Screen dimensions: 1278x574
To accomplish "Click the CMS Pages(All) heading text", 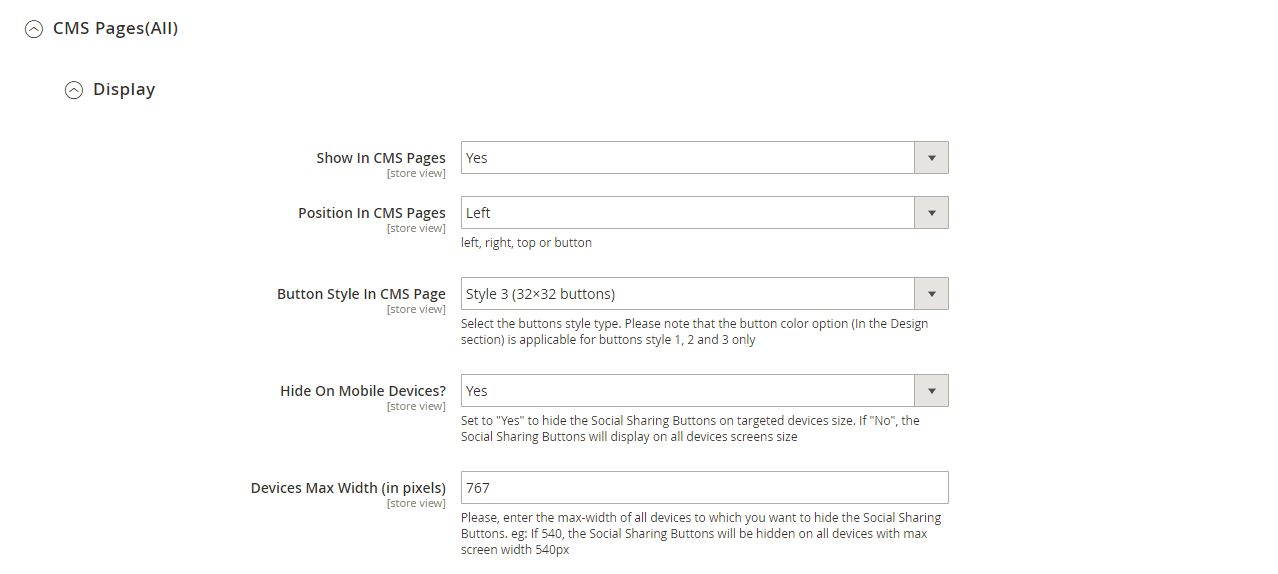I will point(115,29).
